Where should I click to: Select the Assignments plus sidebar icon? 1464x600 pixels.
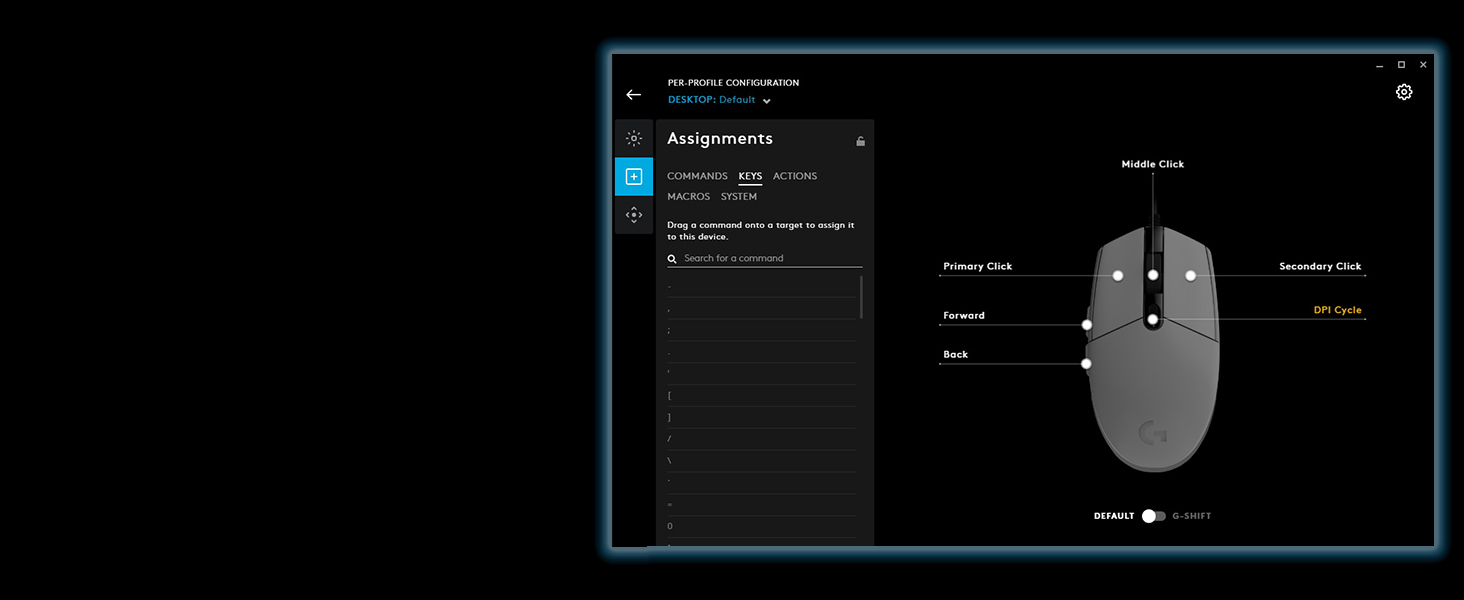point(633,177)
